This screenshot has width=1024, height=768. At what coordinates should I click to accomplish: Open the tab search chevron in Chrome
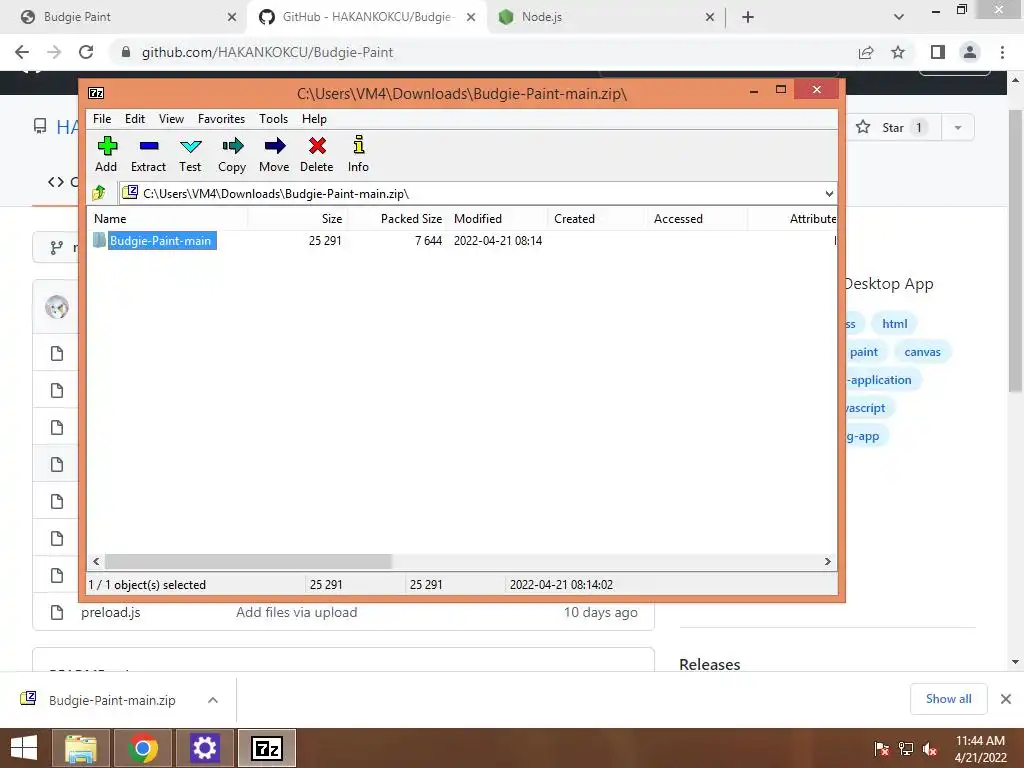899,17
